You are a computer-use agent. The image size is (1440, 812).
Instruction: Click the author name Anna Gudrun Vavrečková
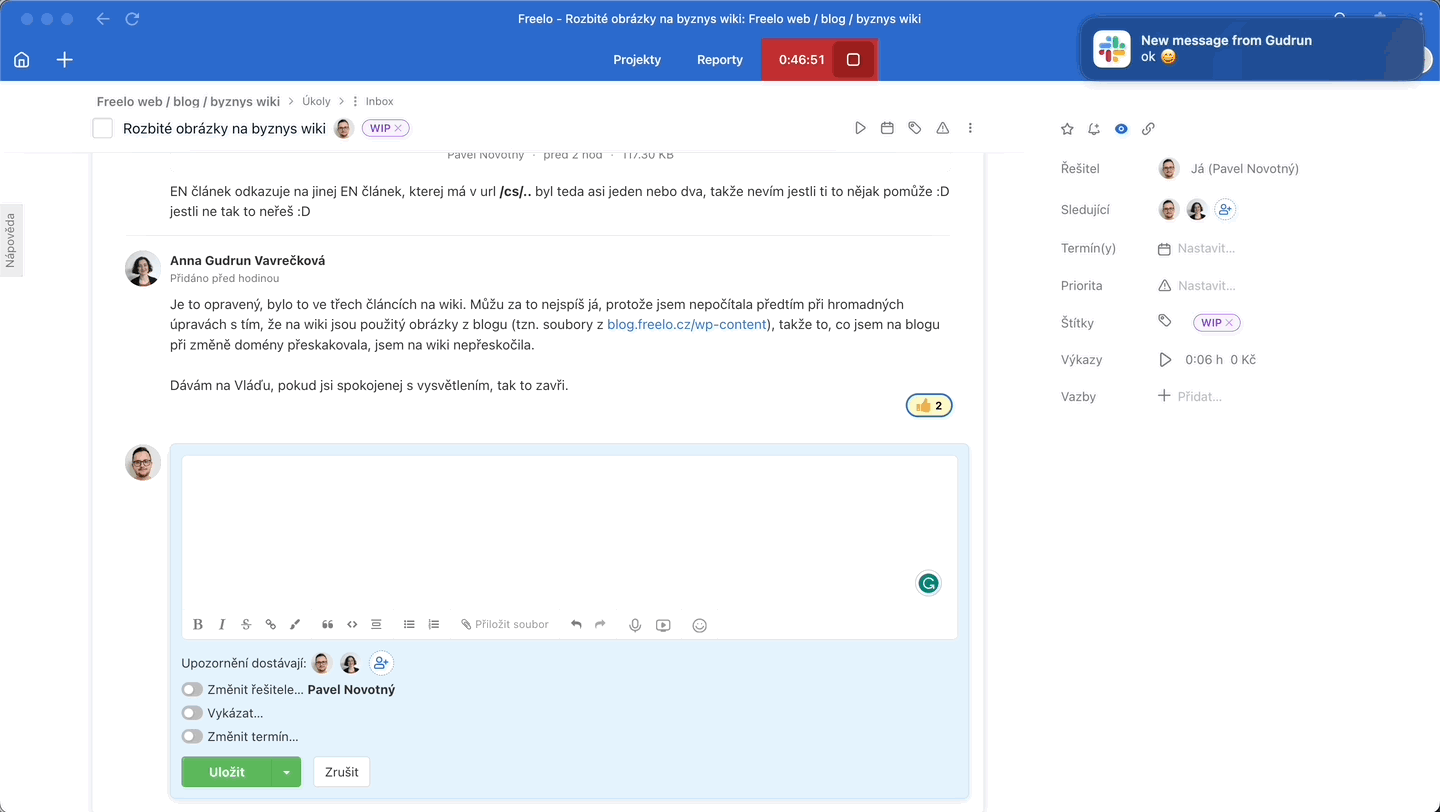pos(247,260)
